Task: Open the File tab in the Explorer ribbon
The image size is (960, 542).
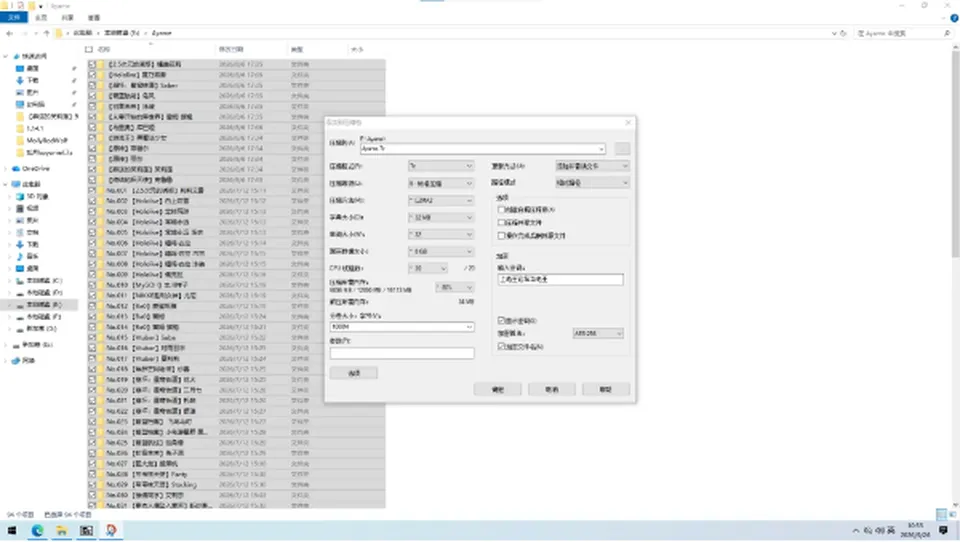Action: (x=14, y=18)
